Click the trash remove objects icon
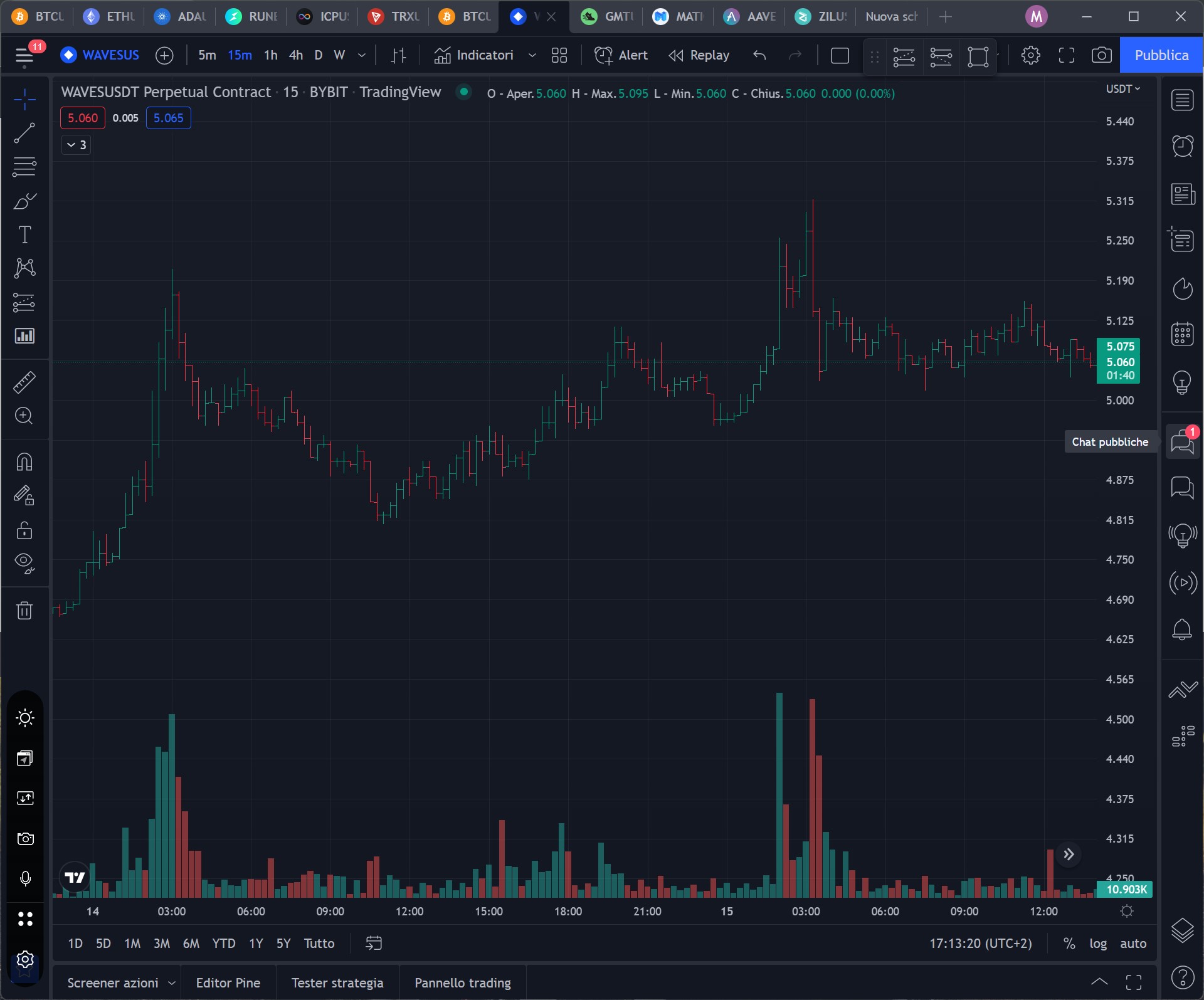 pos(24,610)
